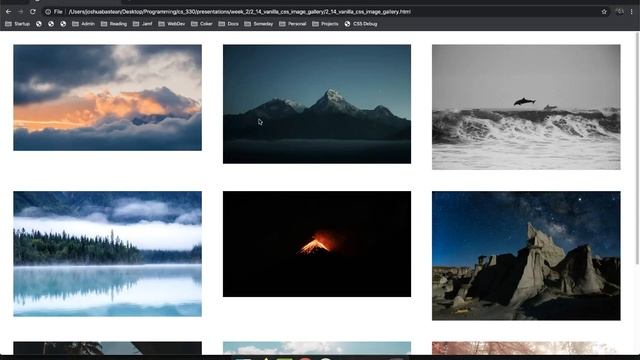Open the Docs bookmarks folder
The height and width of the screenshot is (360, 640).
click(x=229, y=24)
